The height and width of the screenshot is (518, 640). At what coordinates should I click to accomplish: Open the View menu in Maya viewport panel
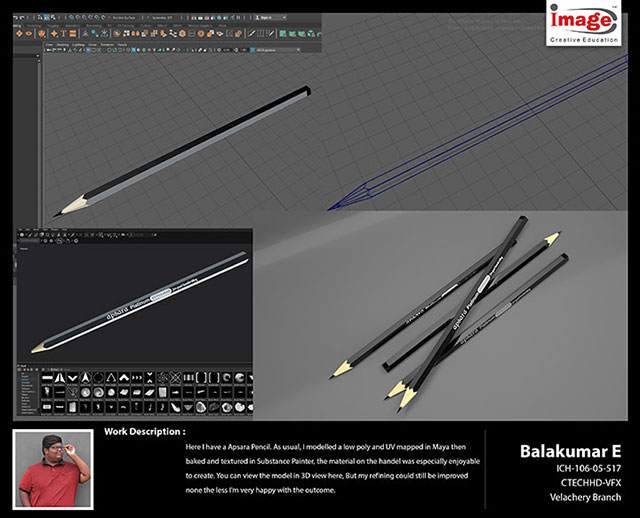point(49,44)
